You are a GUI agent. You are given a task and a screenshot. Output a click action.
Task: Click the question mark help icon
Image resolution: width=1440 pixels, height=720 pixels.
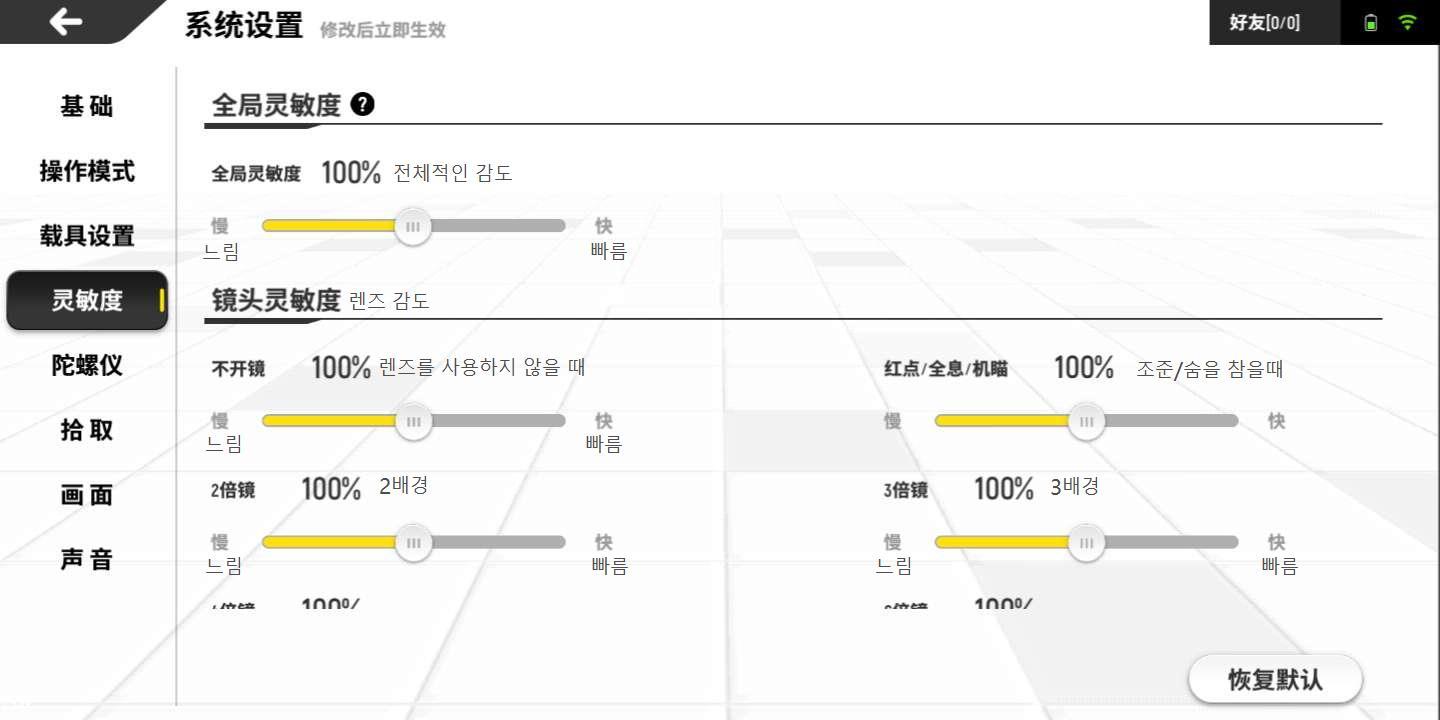coord(363,104)
